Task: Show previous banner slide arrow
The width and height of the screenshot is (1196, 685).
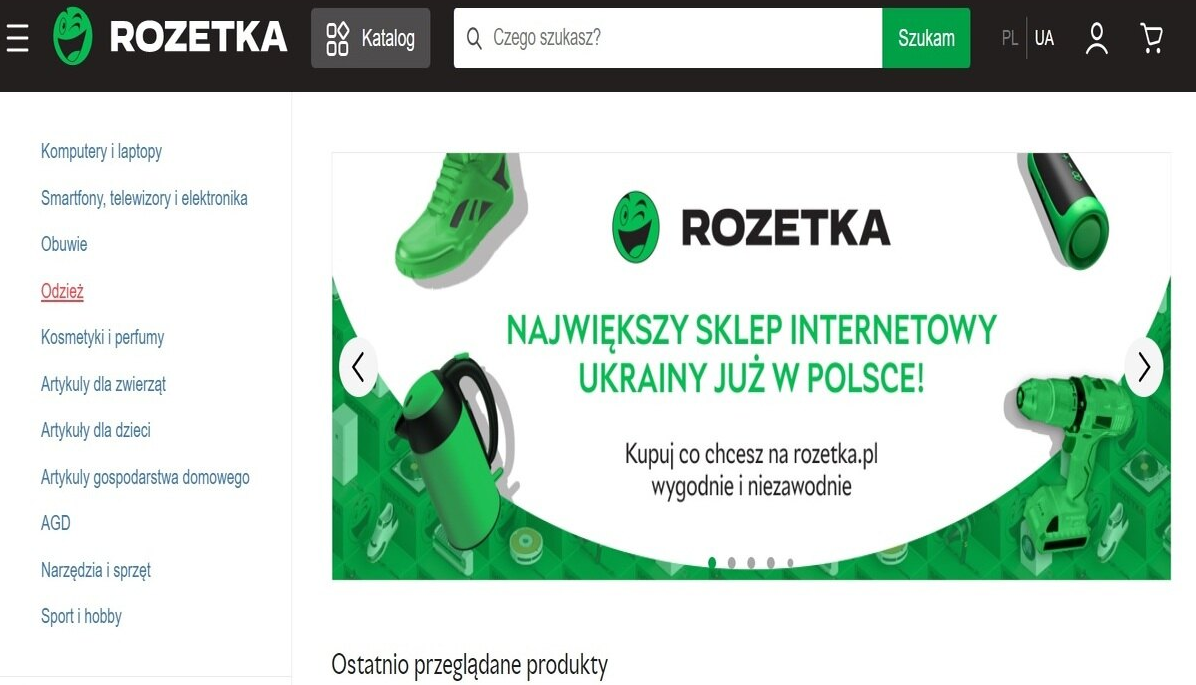Action: [x=358, y=367]
